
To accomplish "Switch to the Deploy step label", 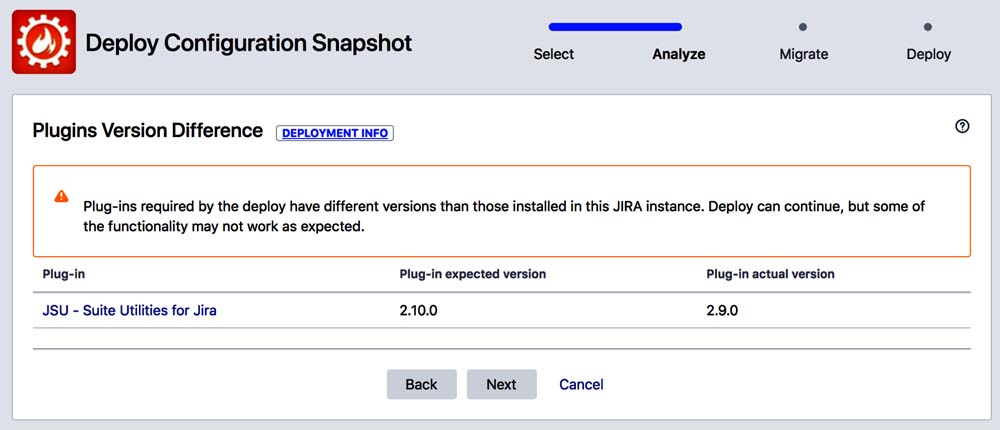I will point(928,54).
